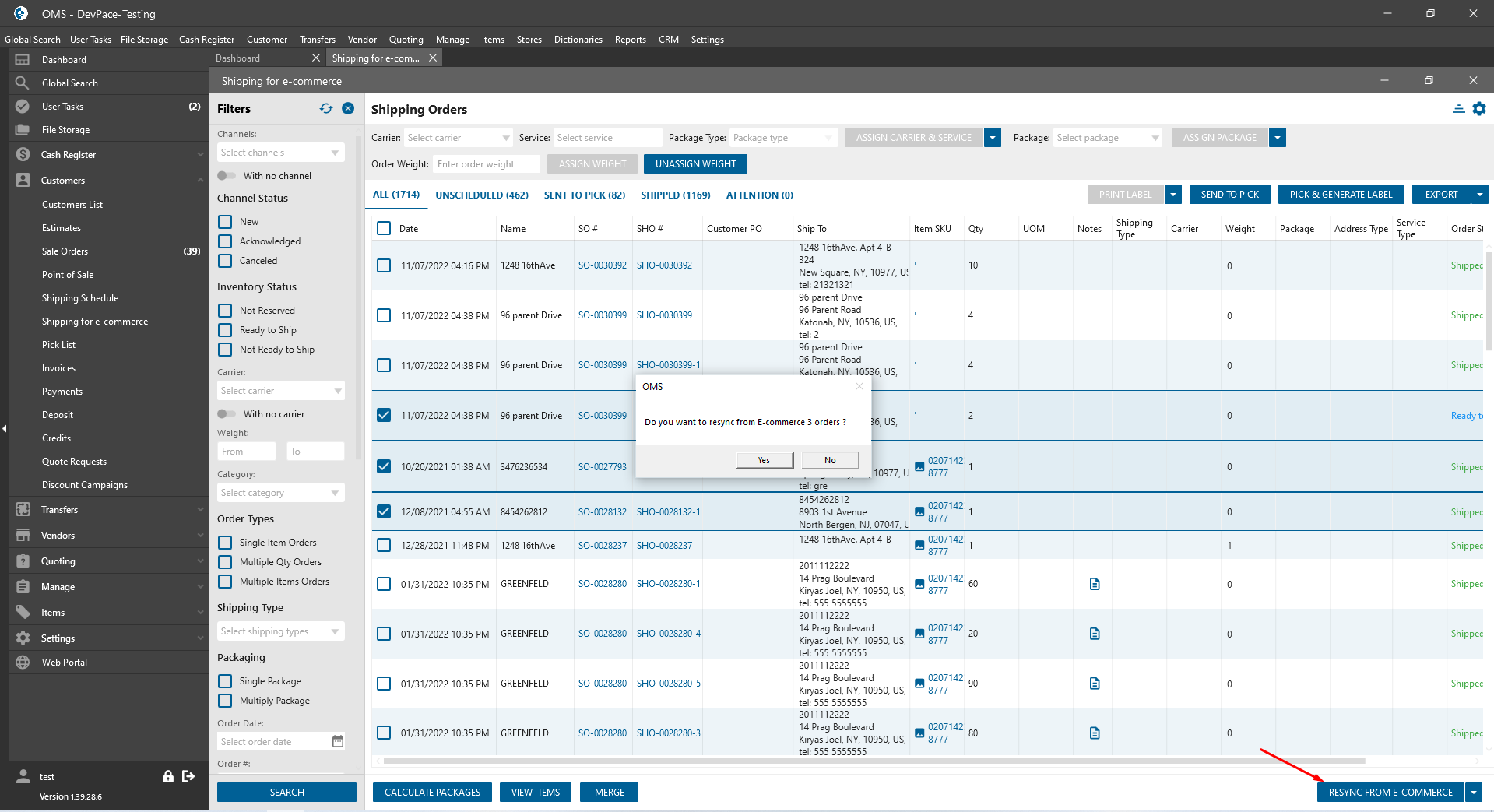Open the grid settings gear icon
Screen dimensions: 1494x812
(1479, 109)
